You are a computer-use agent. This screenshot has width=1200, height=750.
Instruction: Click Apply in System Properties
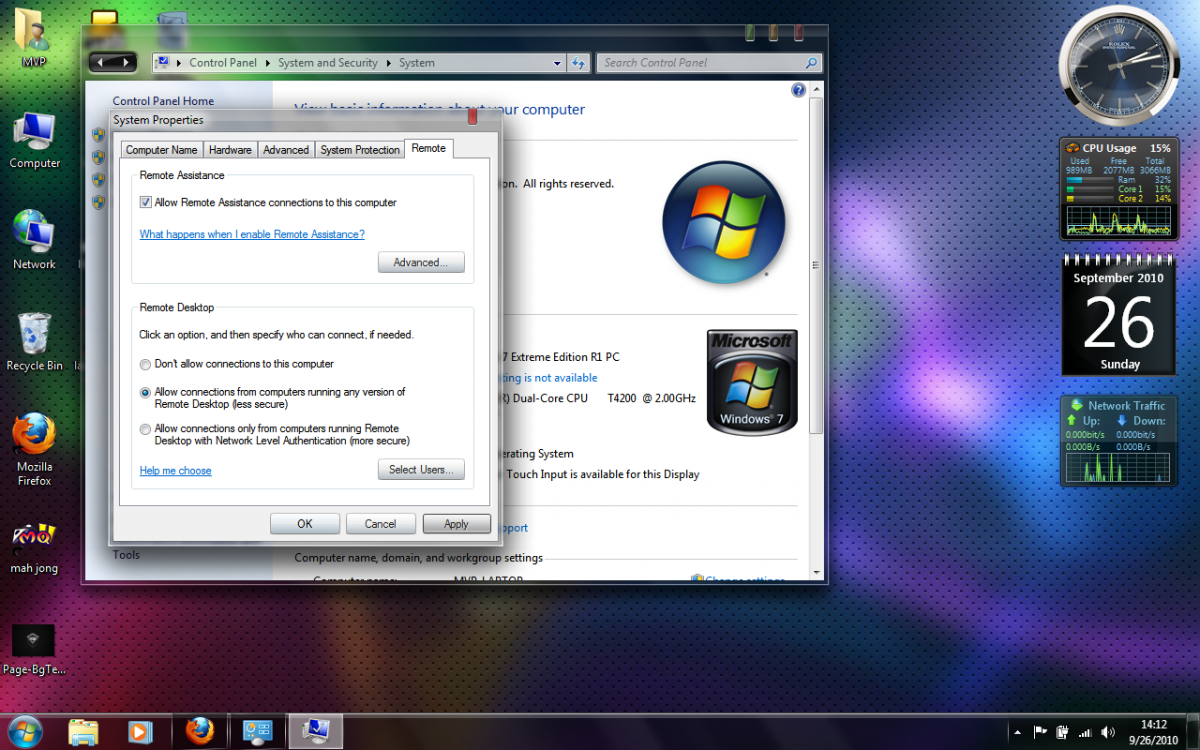coord(456,524)
